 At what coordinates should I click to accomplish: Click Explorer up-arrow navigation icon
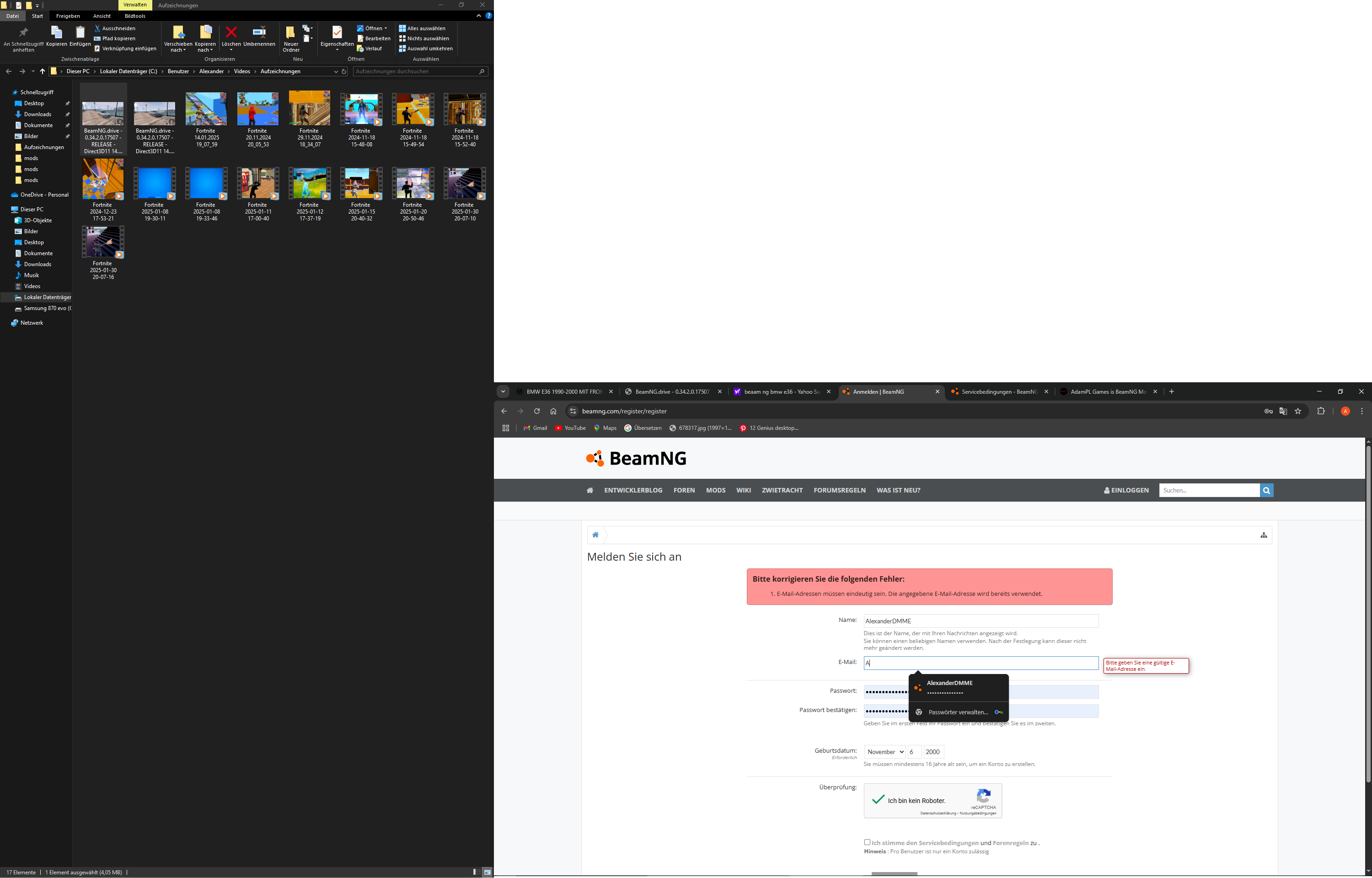[x=42, y=71]
